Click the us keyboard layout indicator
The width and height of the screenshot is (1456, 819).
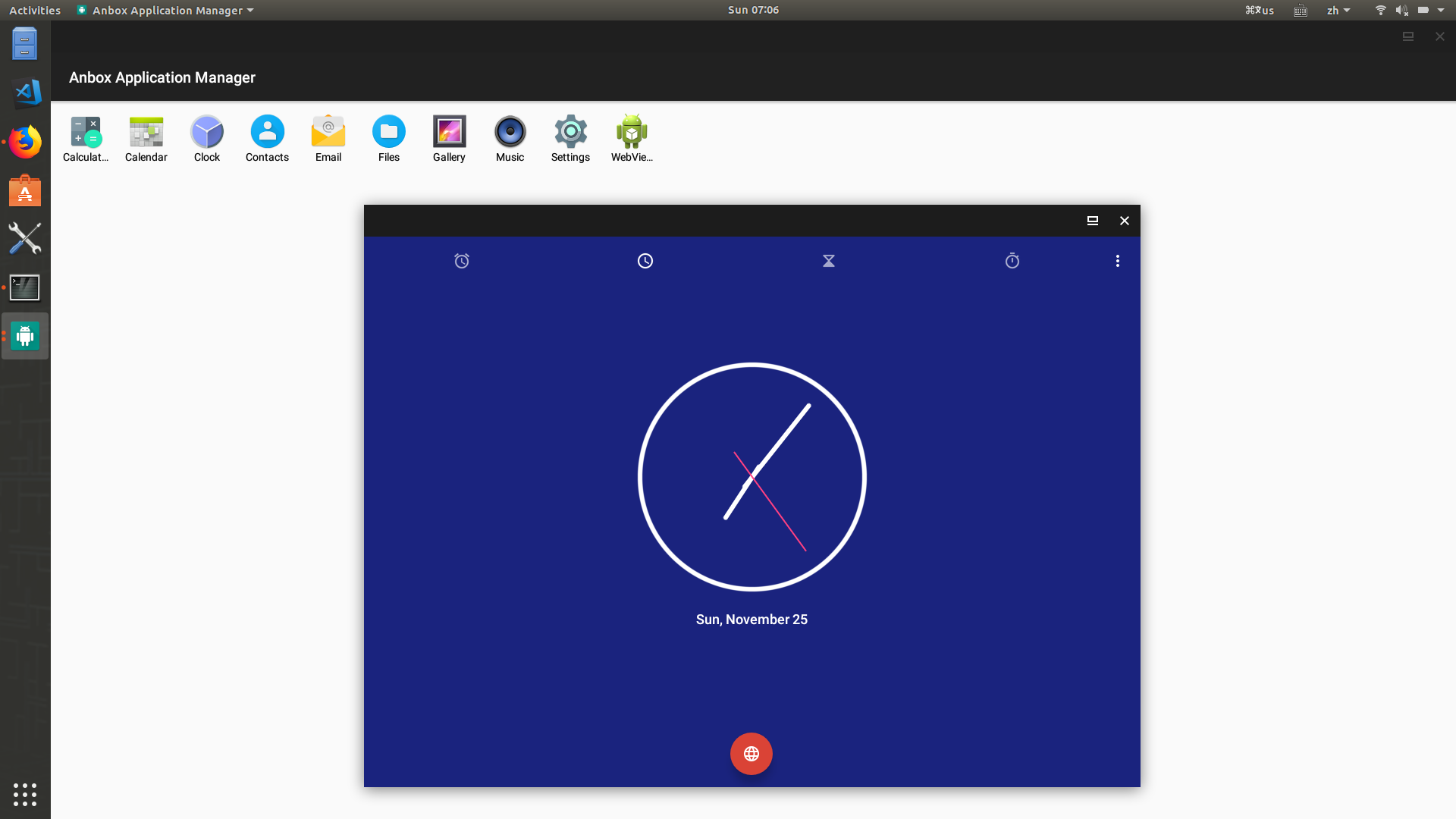coord(1260,10)
